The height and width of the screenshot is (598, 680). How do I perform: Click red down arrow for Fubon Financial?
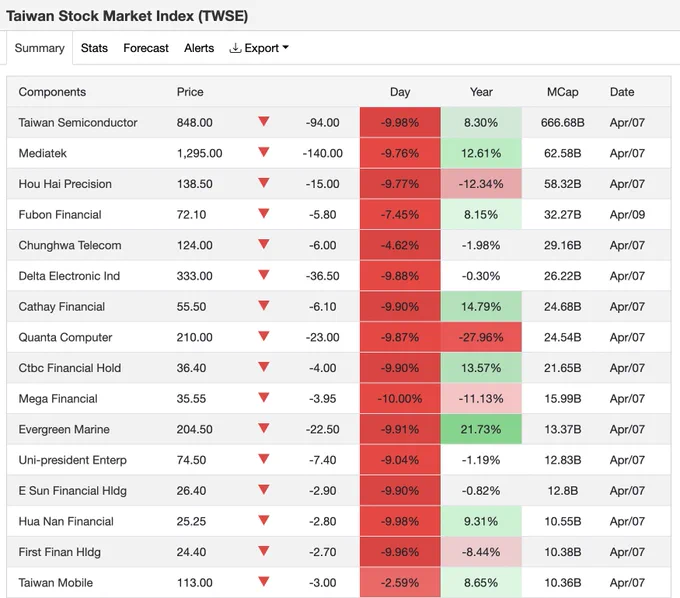[264, 213]
